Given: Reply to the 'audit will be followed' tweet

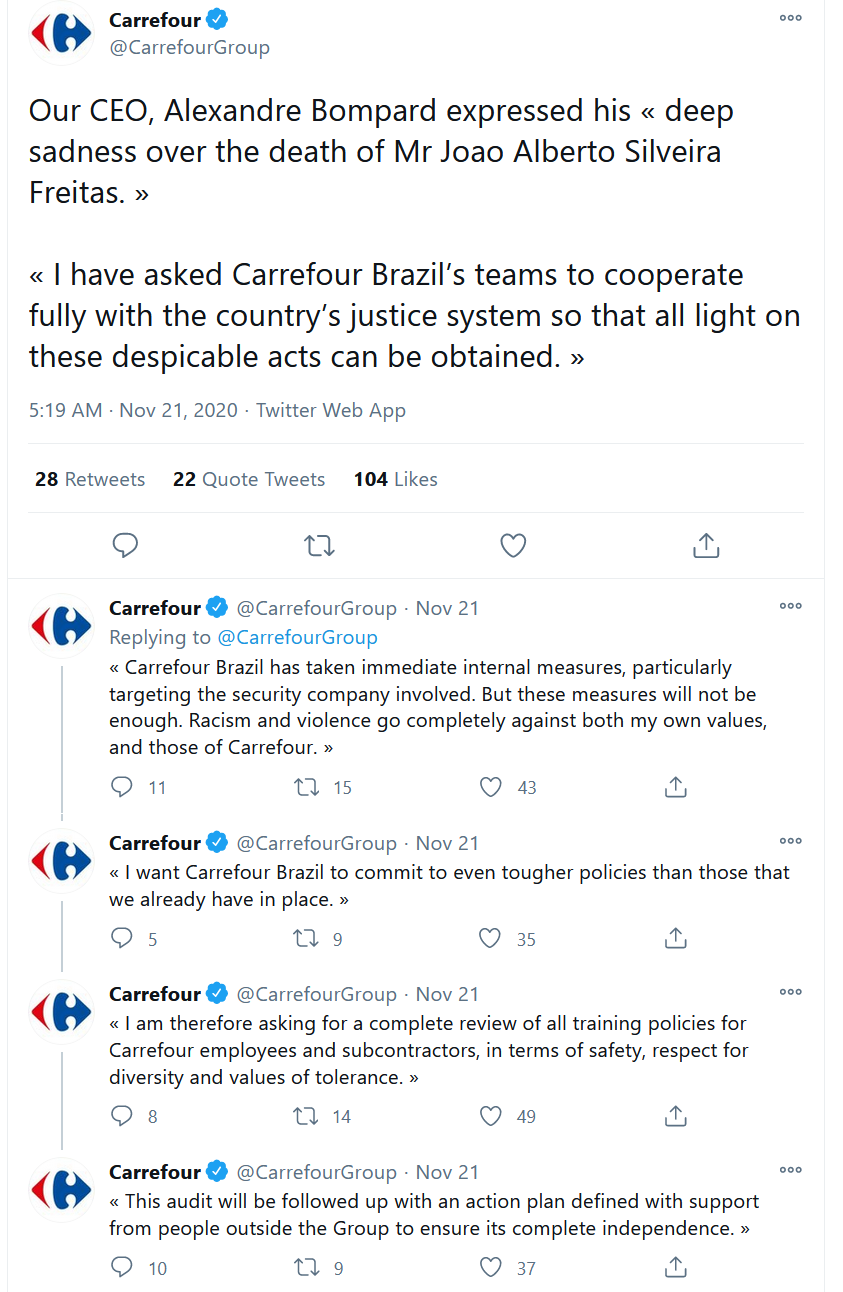Looking at the screenshot, I should (x=122, y=1267).
